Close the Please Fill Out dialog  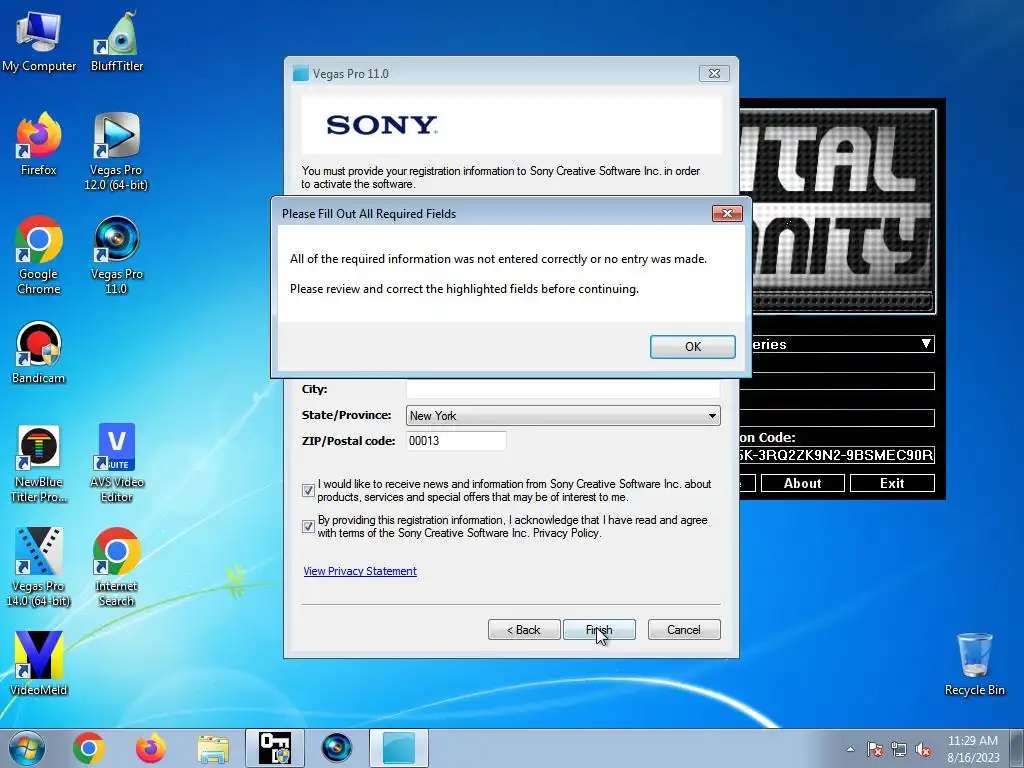[x=727, y=214]
